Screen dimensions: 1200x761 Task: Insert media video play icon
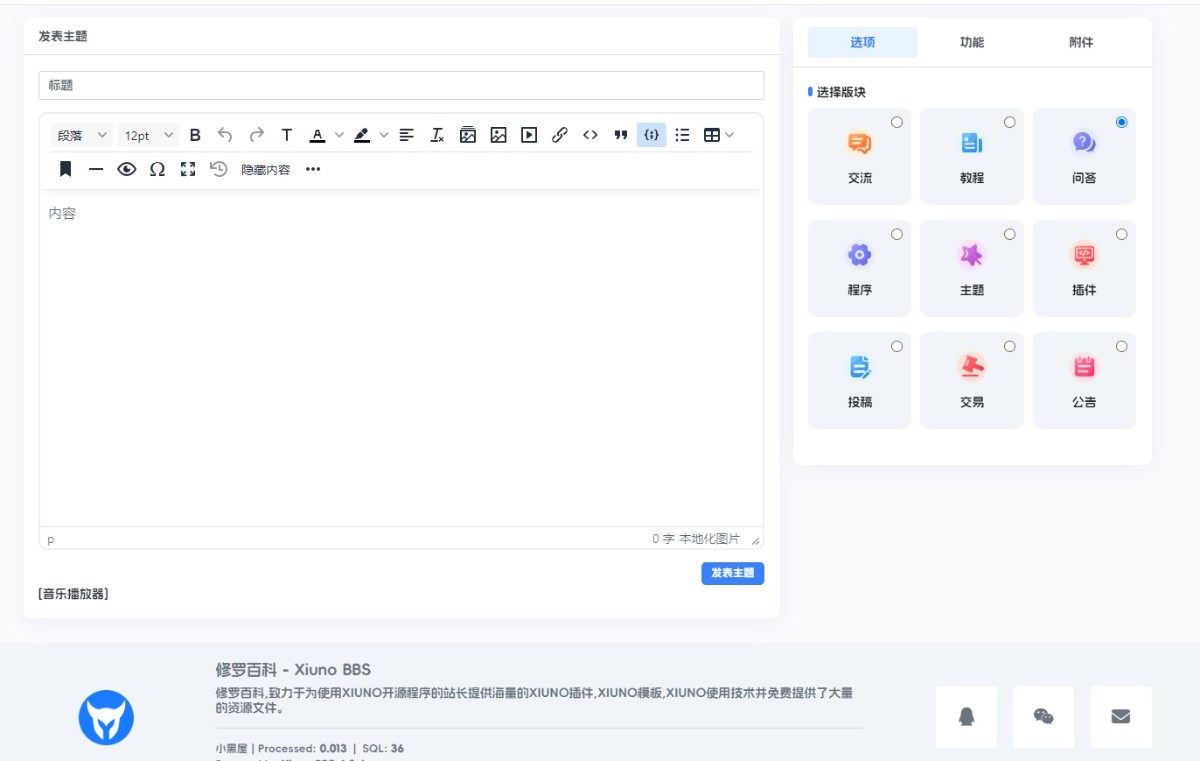point(529,135)
